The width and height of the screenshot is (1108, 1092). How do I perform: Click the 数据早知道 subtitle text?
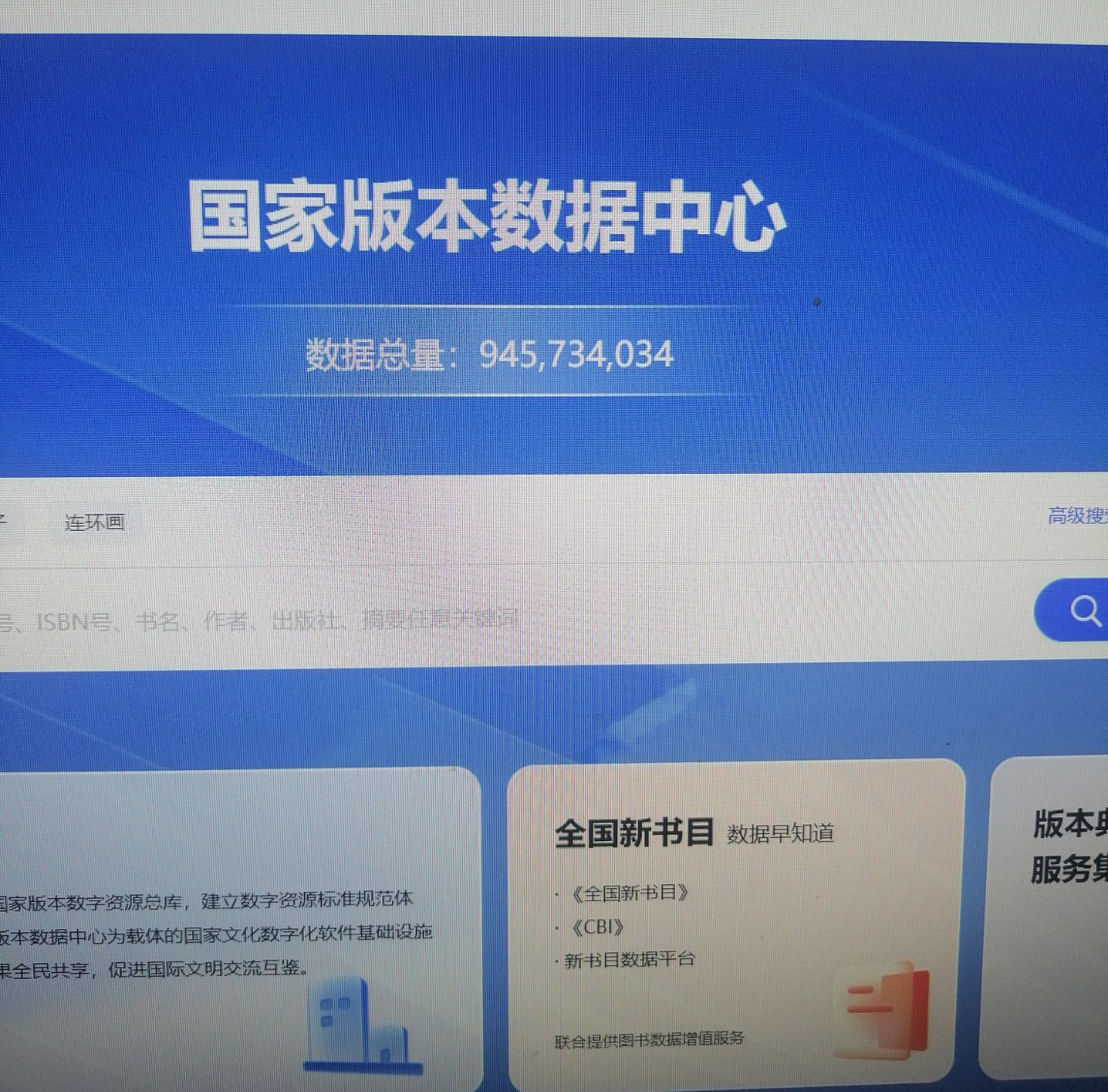click(780, 833)
